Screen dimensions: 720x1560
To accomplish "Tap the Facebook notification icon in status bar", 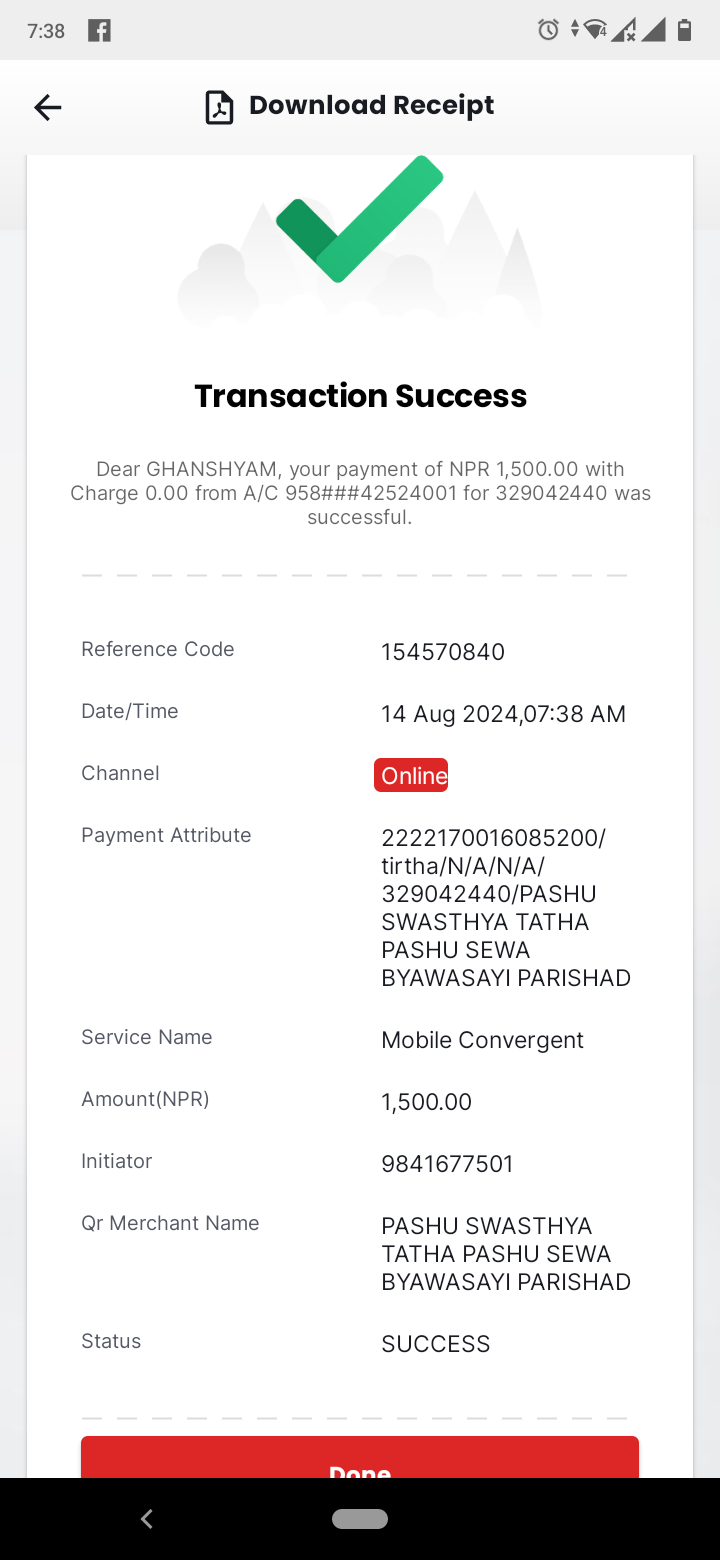I will [99, 30].
